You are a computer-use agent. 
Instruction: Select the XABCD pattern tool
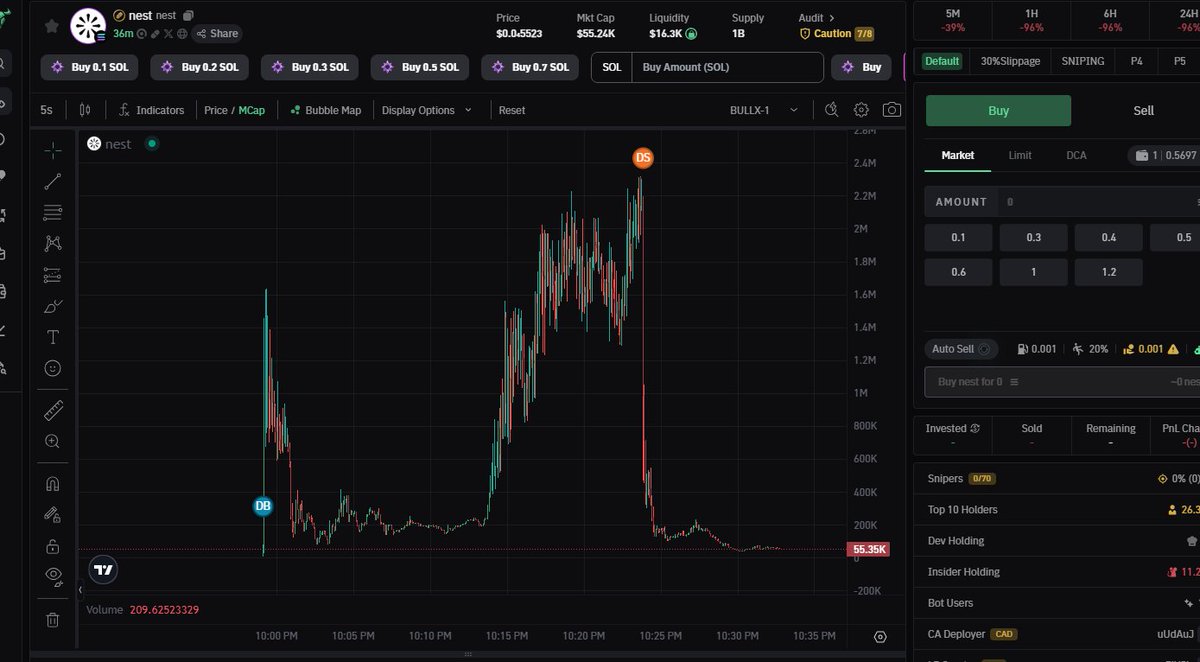tap(53, 243)
